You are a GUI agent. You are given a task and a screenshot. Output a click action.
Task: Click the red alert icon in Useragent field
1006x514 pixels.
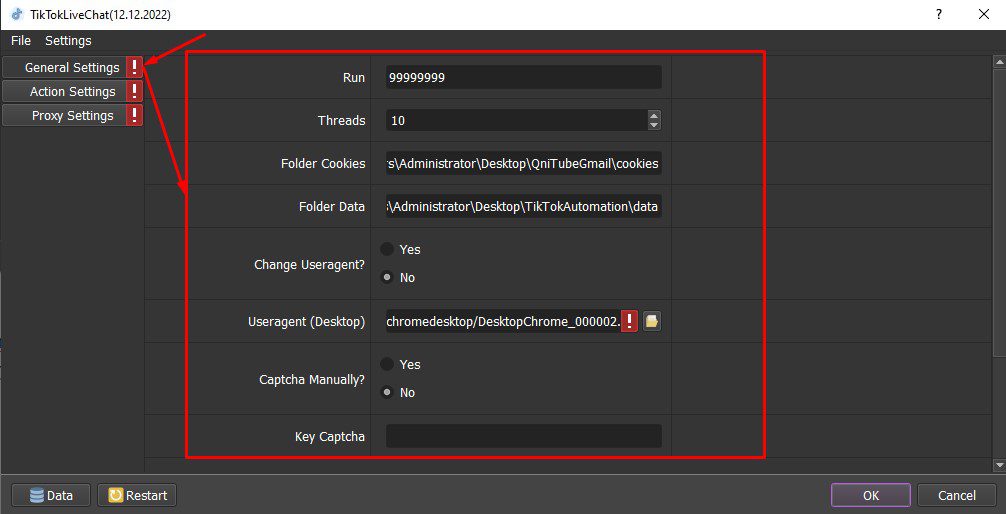click(630, 321)
